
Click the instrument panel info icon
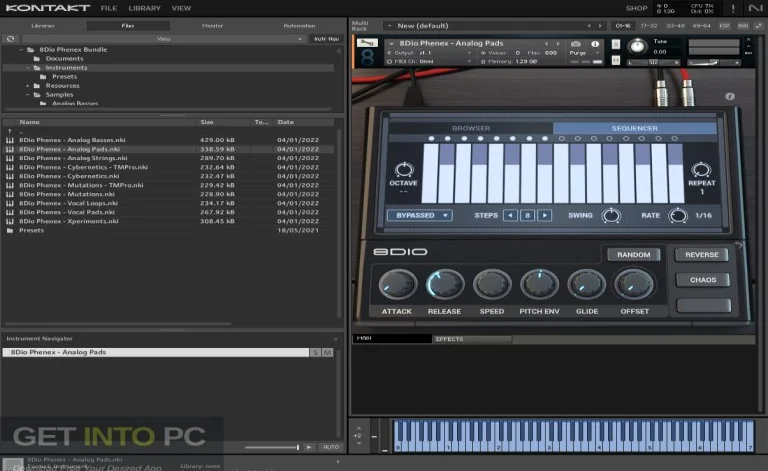pos(730,96)
